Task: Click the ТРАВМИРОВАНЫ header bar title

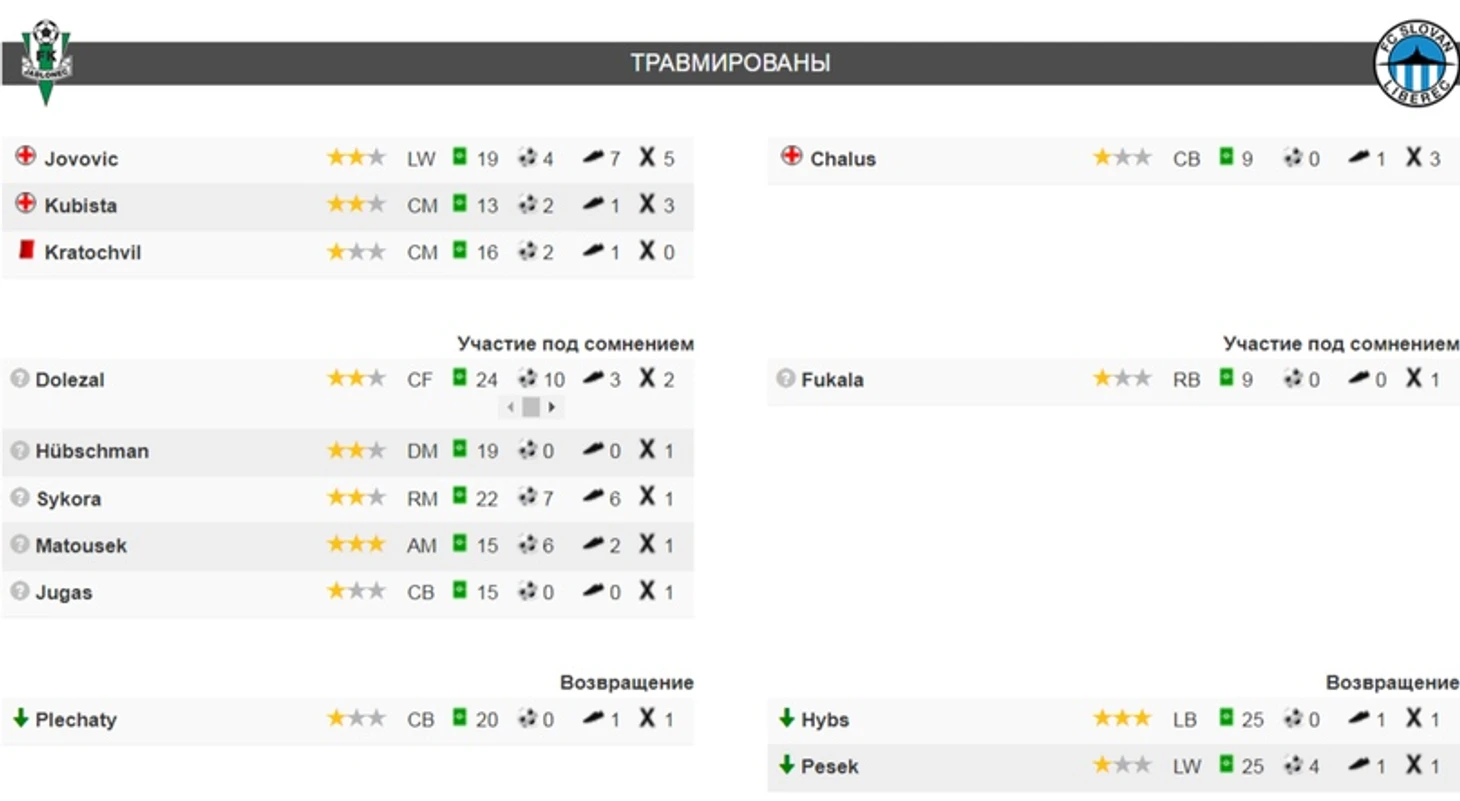Action: coord(730,63)
